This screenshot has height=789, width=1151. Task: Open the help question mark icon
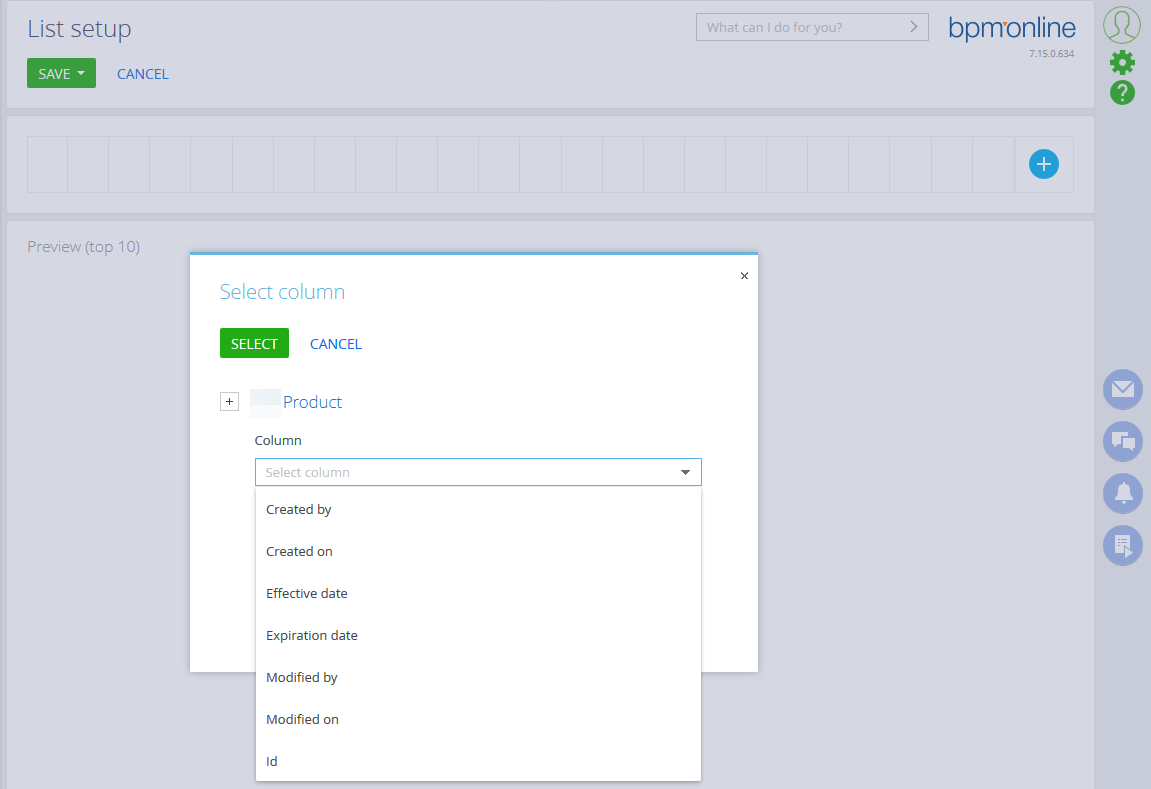1122,92
